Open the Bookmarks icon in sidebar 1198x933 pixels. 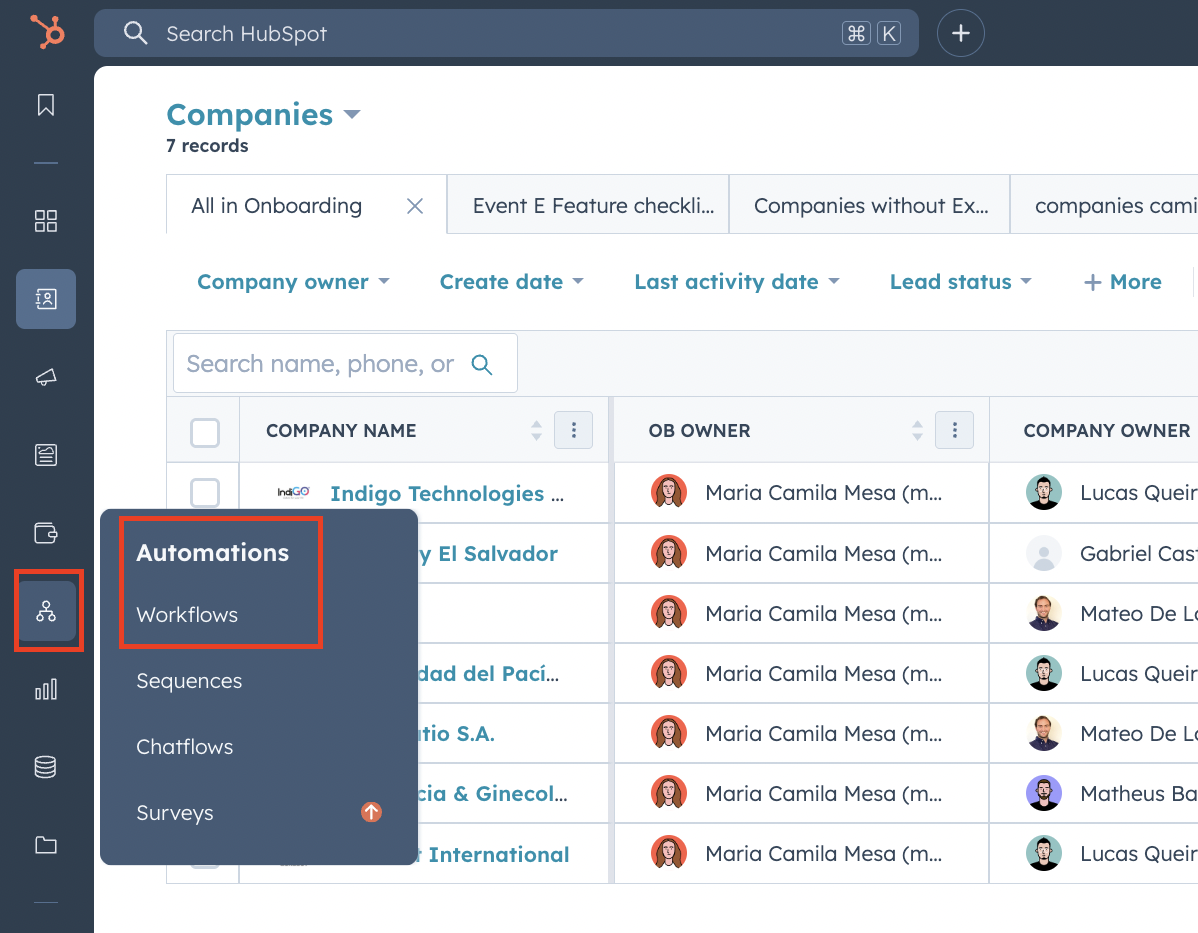46,105
